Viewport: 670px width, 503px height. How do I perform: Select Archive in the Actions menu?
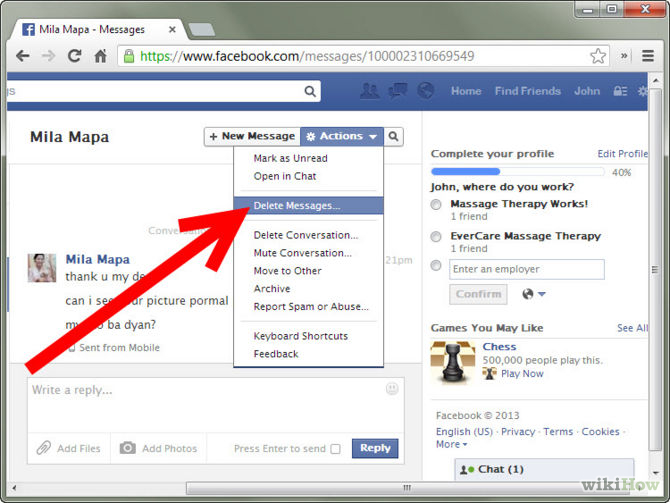pos(272,289)
